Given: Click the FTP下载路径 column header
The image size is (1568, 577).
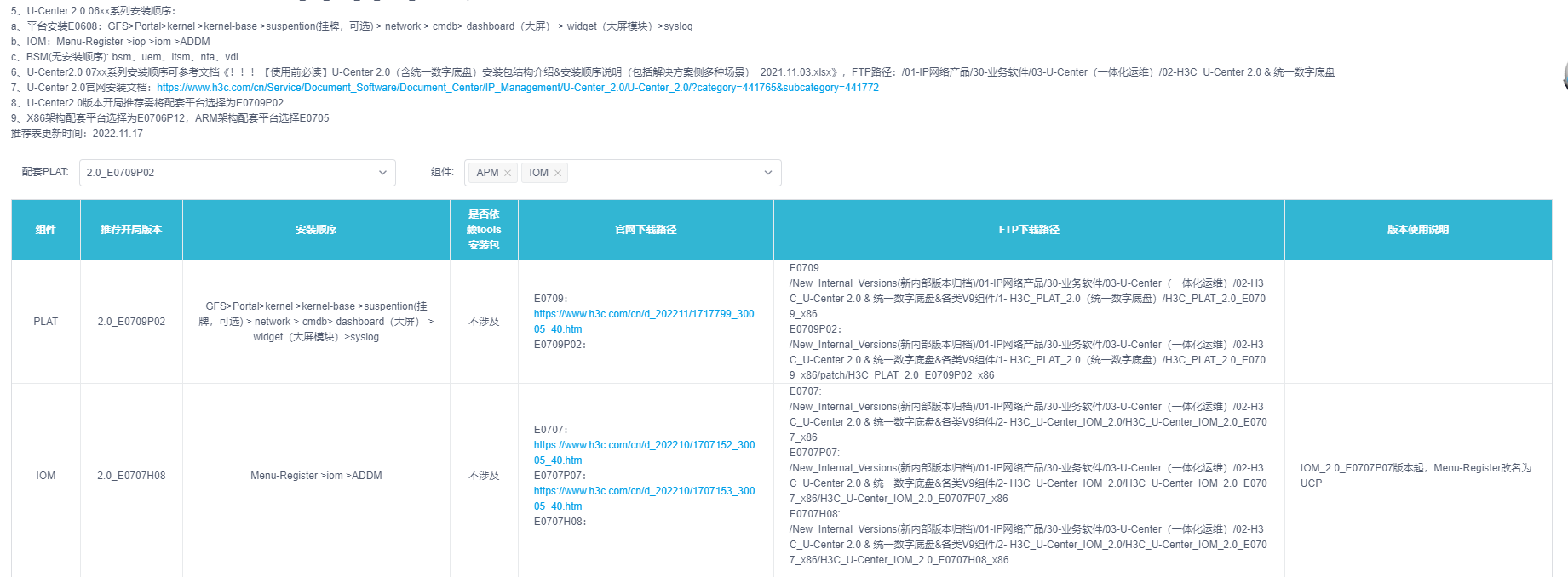Looking at the screenshot, I should click(1029, 230).
